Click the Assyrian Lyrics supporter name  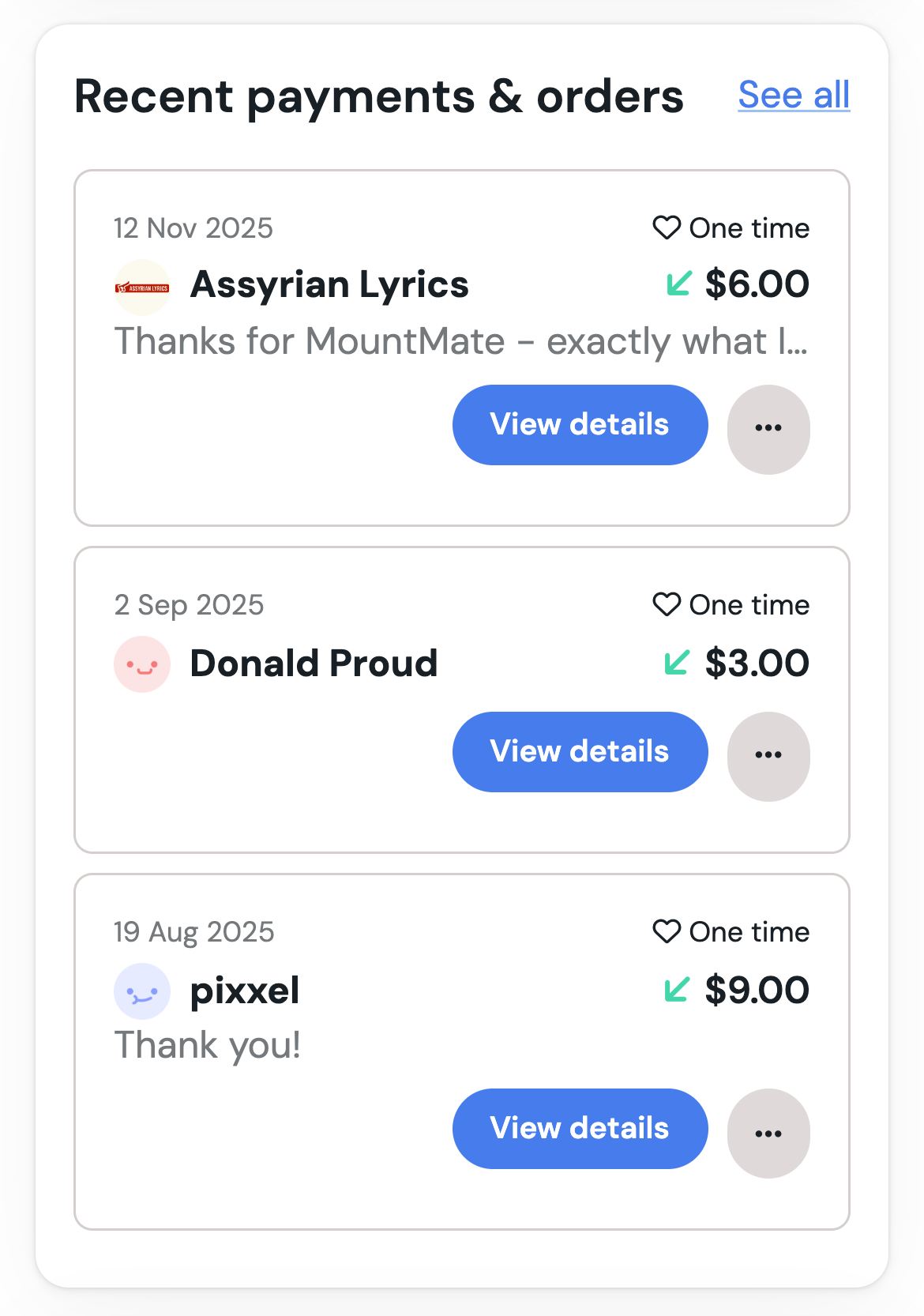[329, 284]
